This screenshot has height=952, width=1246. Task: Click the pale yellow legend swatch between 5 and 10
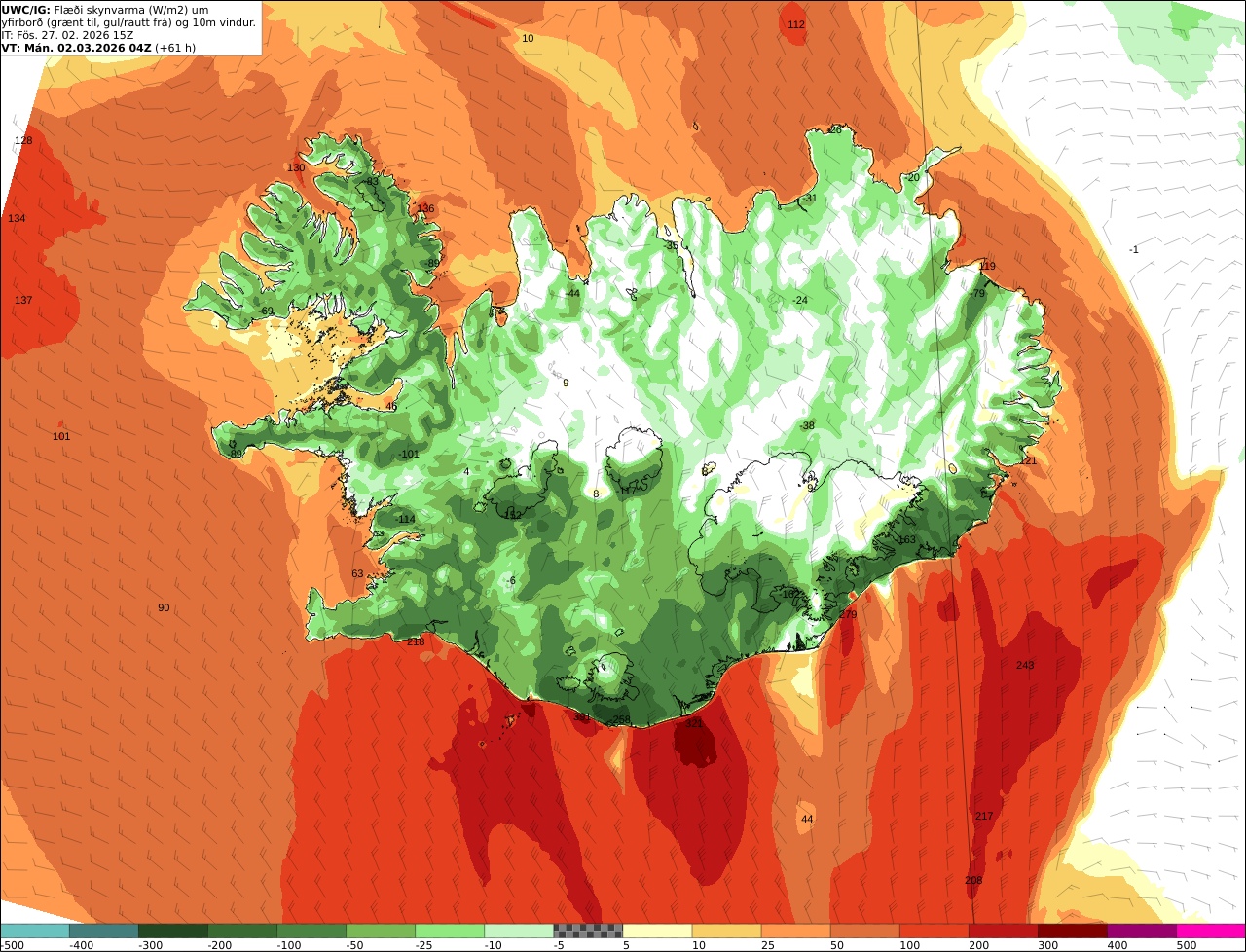(657, 931)
